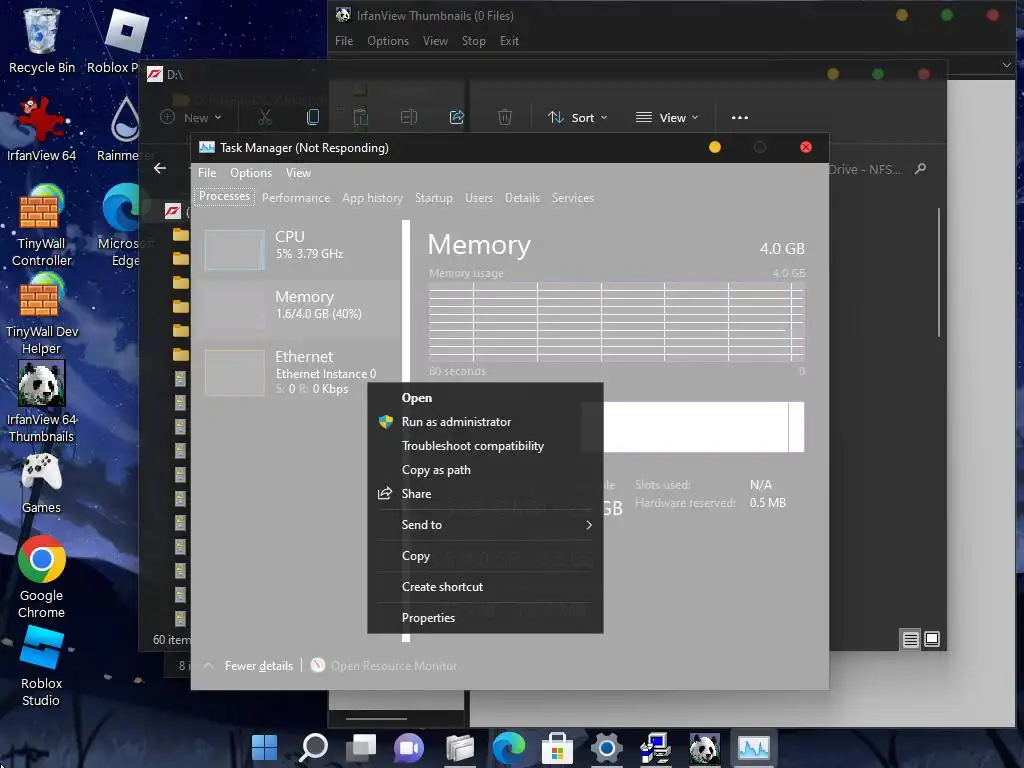Open Task Manager's View menu
Screen dimensions: 1024x768
pyautogui.click(x=298, y=173)
